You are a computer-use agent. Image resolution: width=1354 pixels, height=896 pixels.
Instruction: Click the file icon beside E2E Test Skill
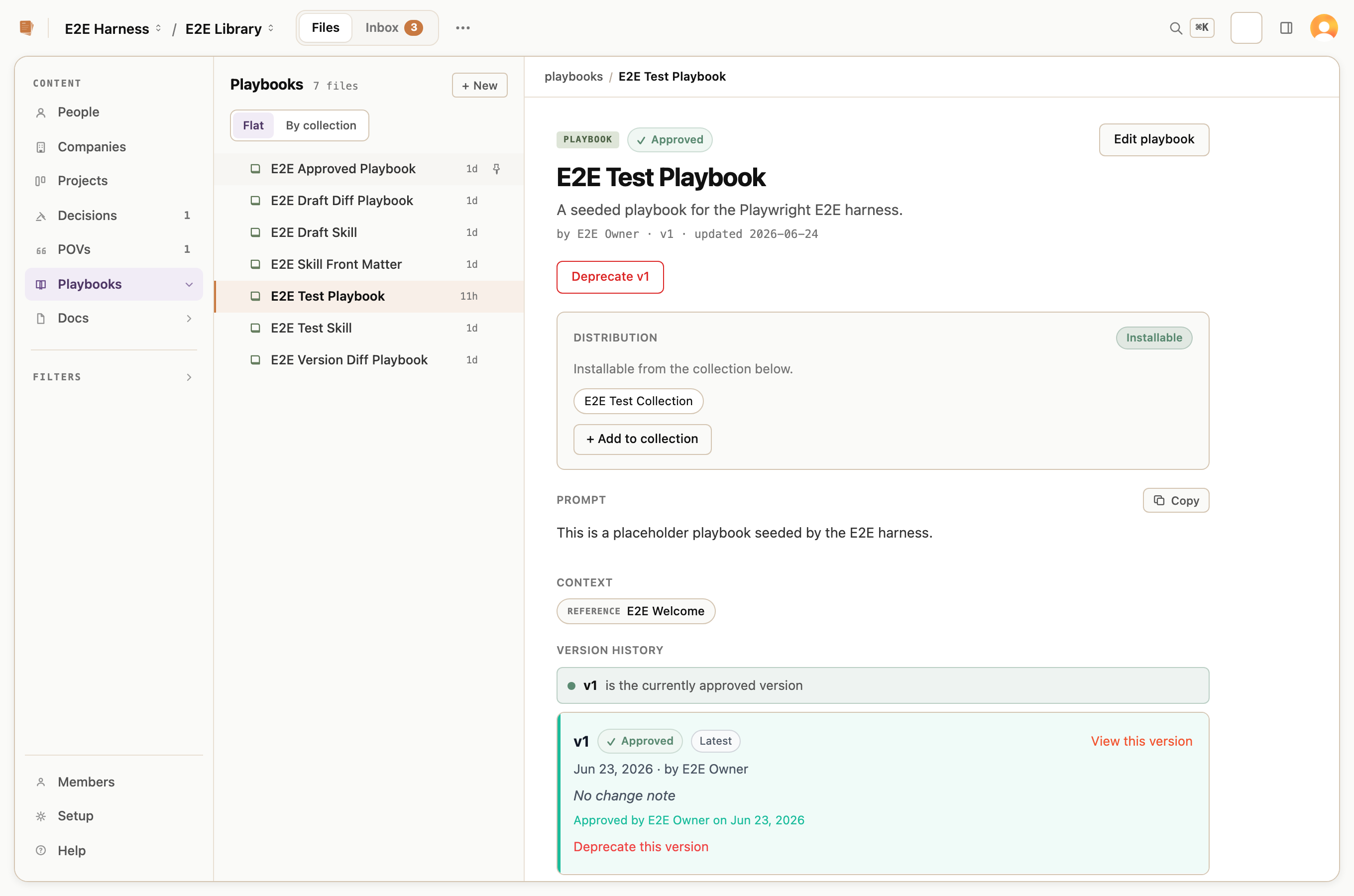coord(255,328)
